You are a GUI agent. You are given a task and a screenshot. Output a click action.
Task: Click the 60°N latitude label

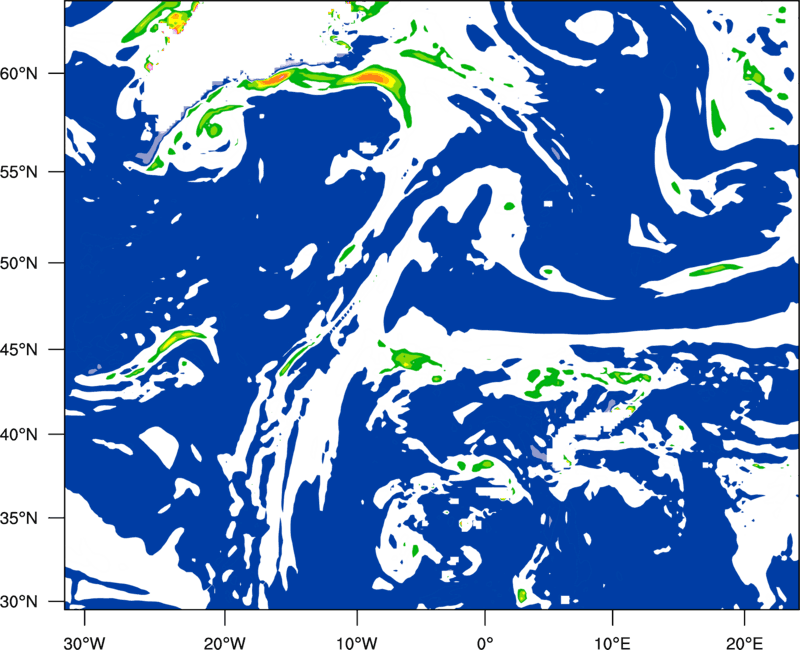click(19, 73)
